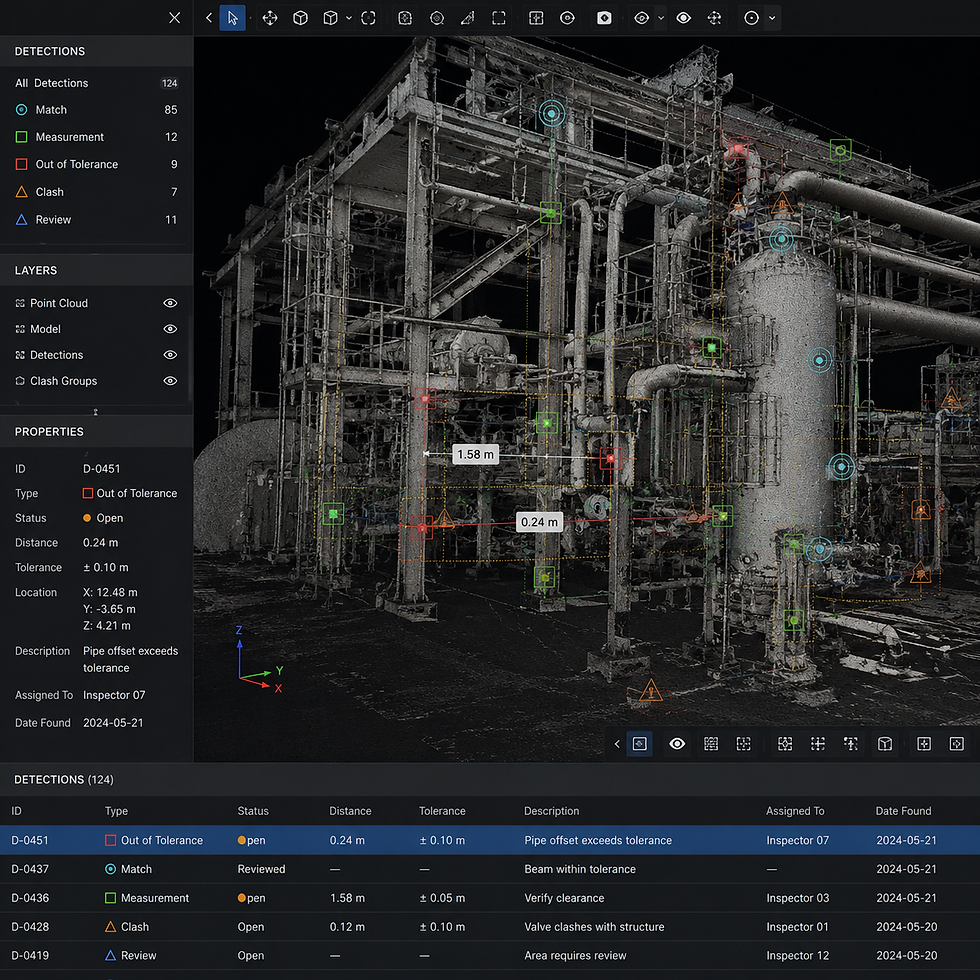
Task: Click the dotted four-way arrows icon in top toolbar
Action: (714, 18)
